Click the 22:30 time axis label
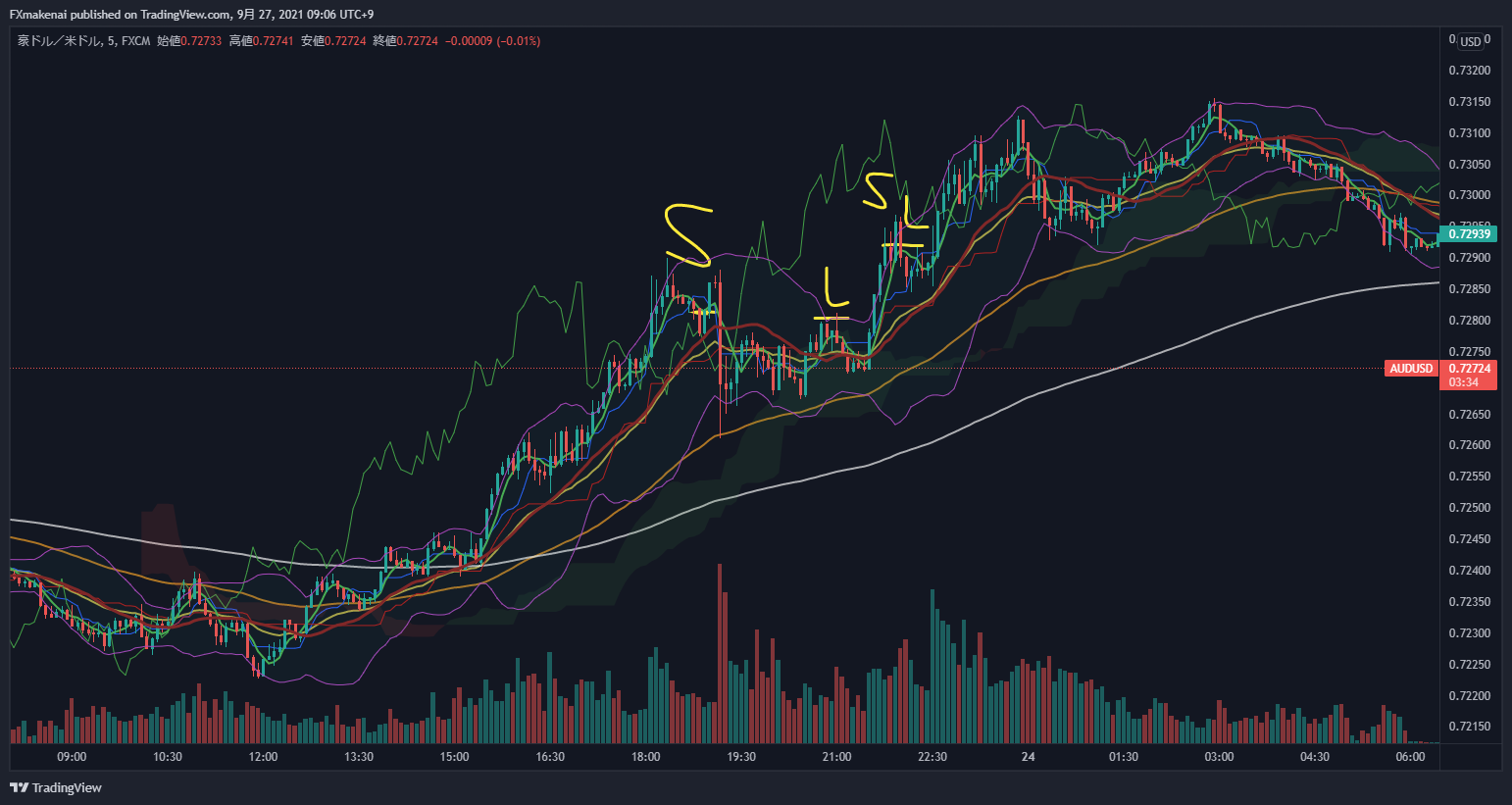Image resolution: width=1512 pixels, height=805 pixels. [x=932, y=757]
